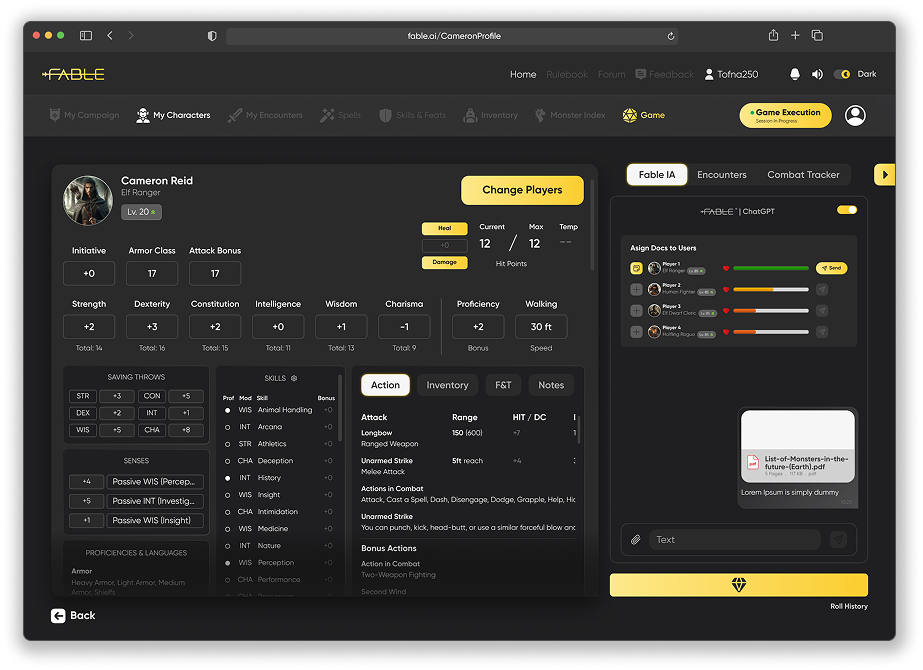Click the Change Players button
This screenshot has height=670, width=923.
tap(522, 190)
